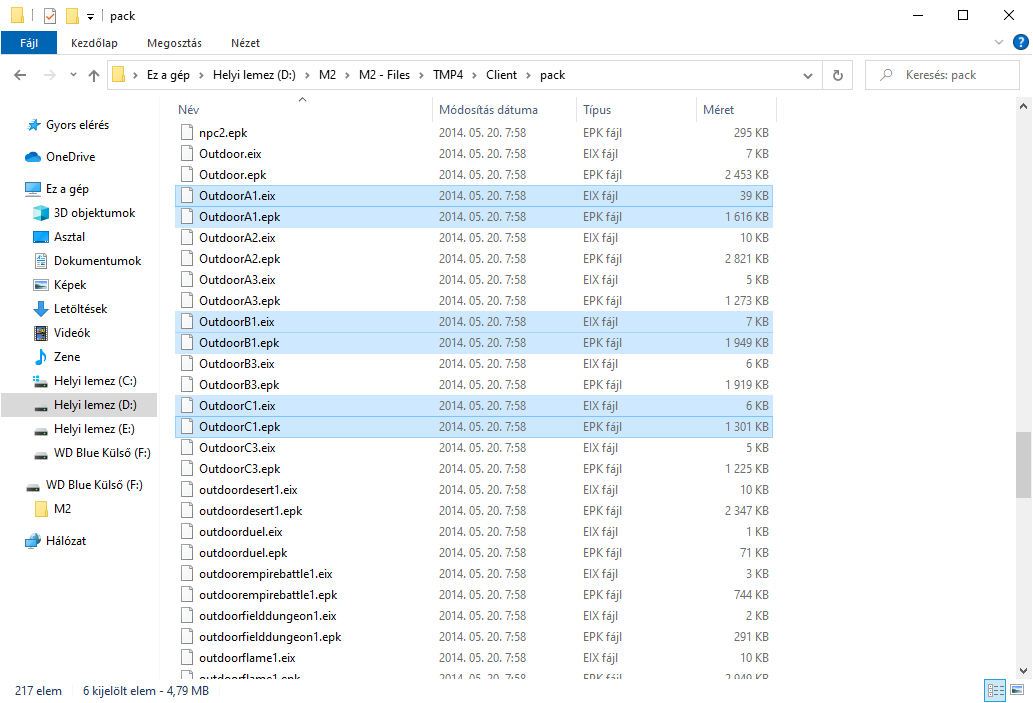Open the Nézet ribbon tab
This screenshot has width=1033, height=703.
(x=245, y=43)
